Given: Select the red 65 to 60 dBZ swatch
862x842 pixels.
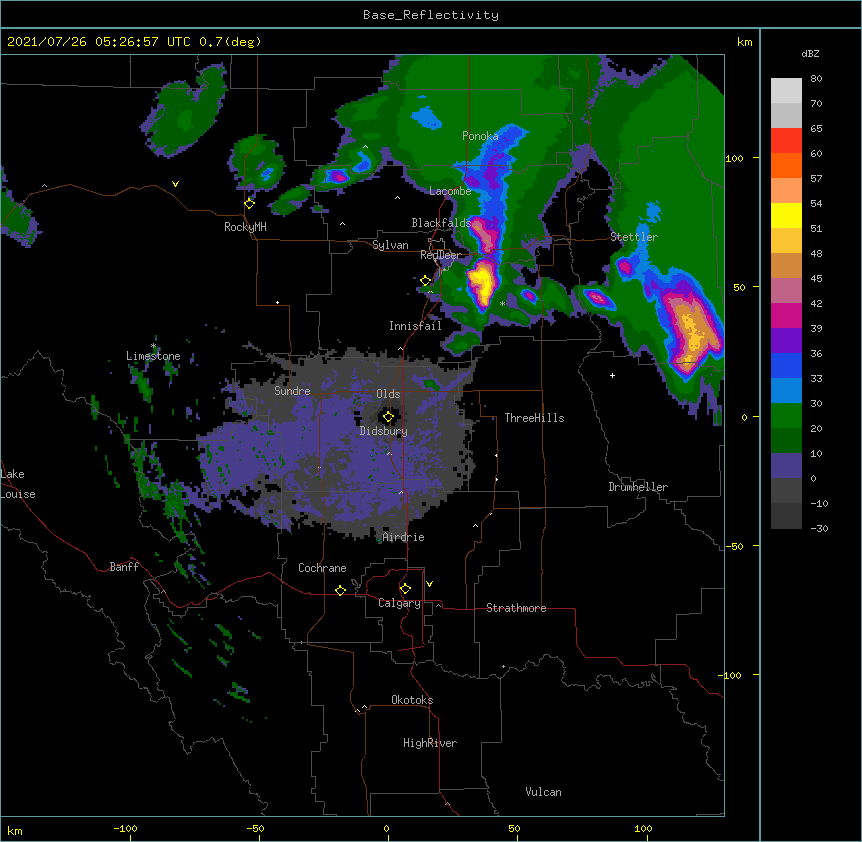Looking at the screenshot, I should point(786,141).
